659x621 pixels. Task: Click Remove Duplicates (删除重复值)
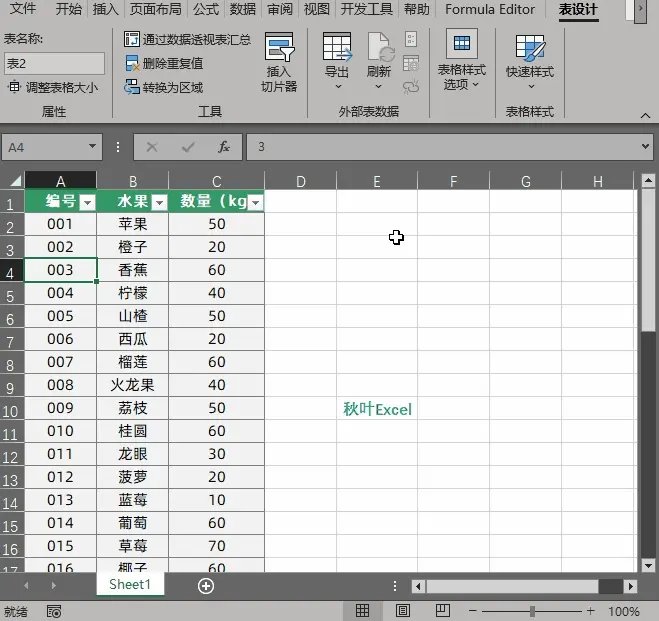[164, 63]
